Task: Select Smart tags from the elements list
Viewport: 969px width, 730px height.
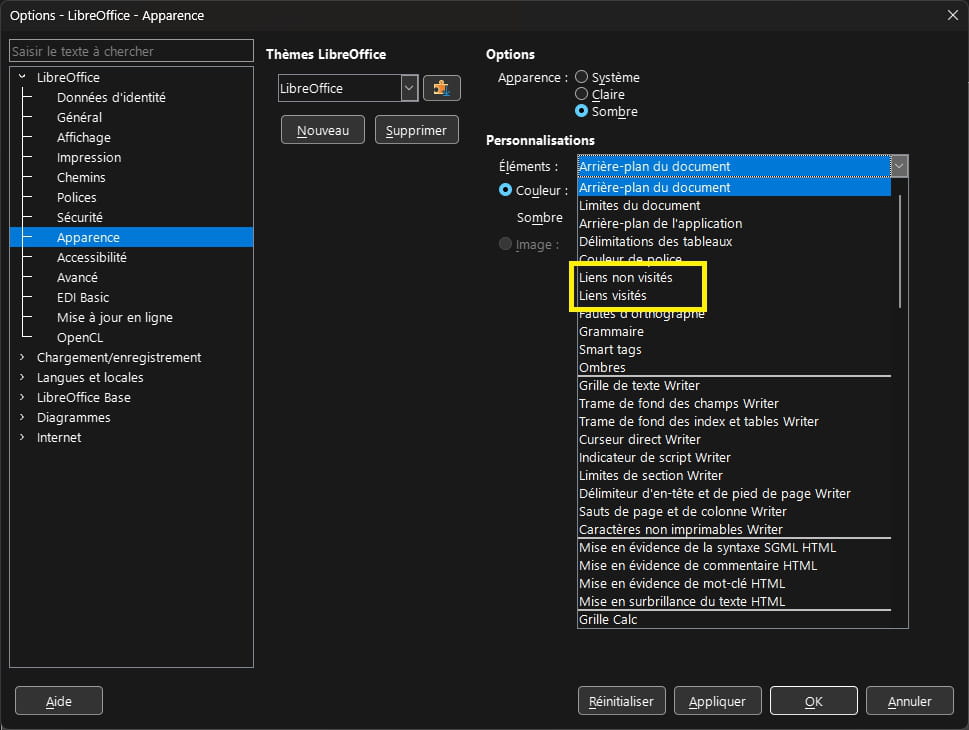Action: point(734,349)
